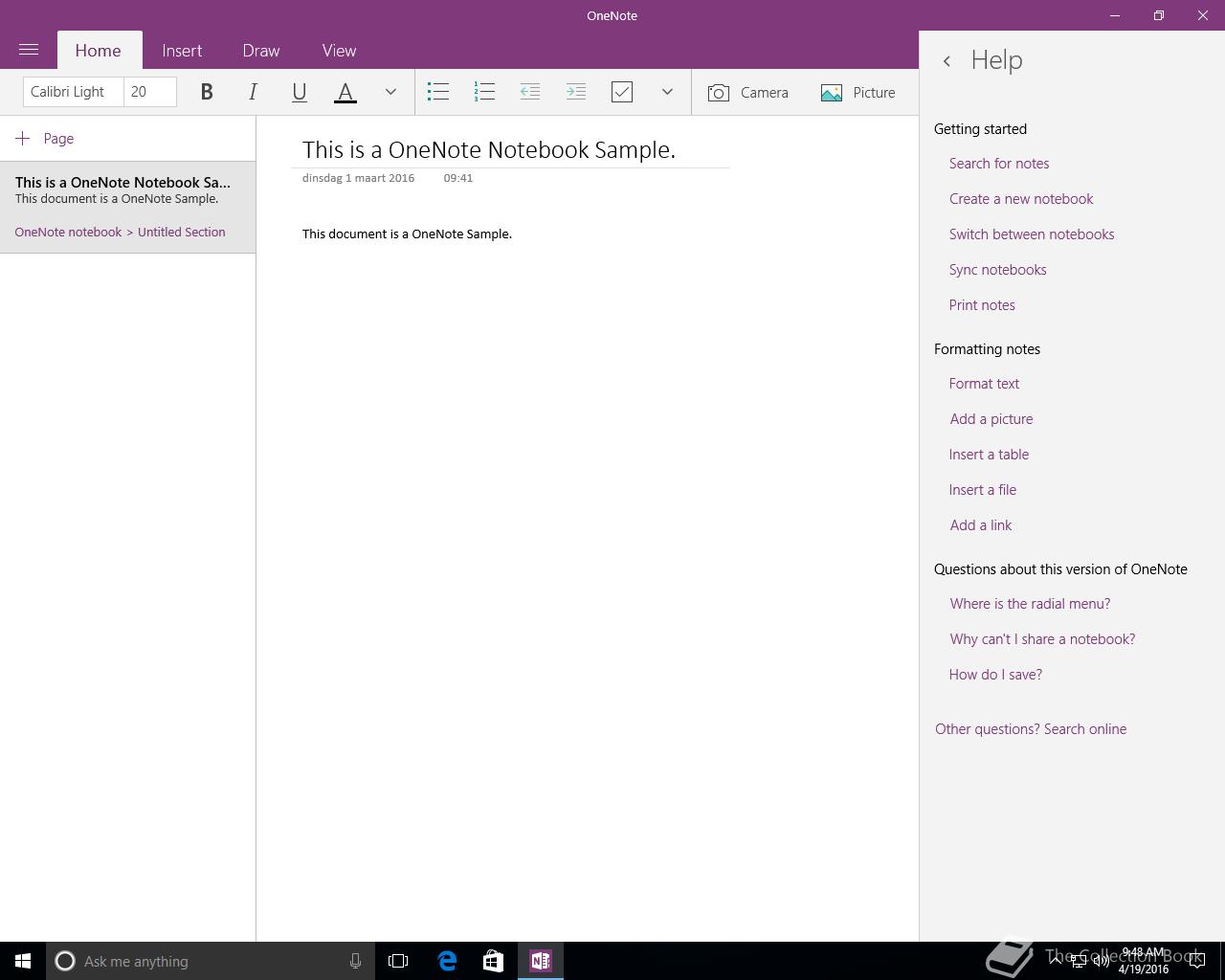Open Add a picture help topic
This screenshot has width=1225, height=980.
pos(991,419)
